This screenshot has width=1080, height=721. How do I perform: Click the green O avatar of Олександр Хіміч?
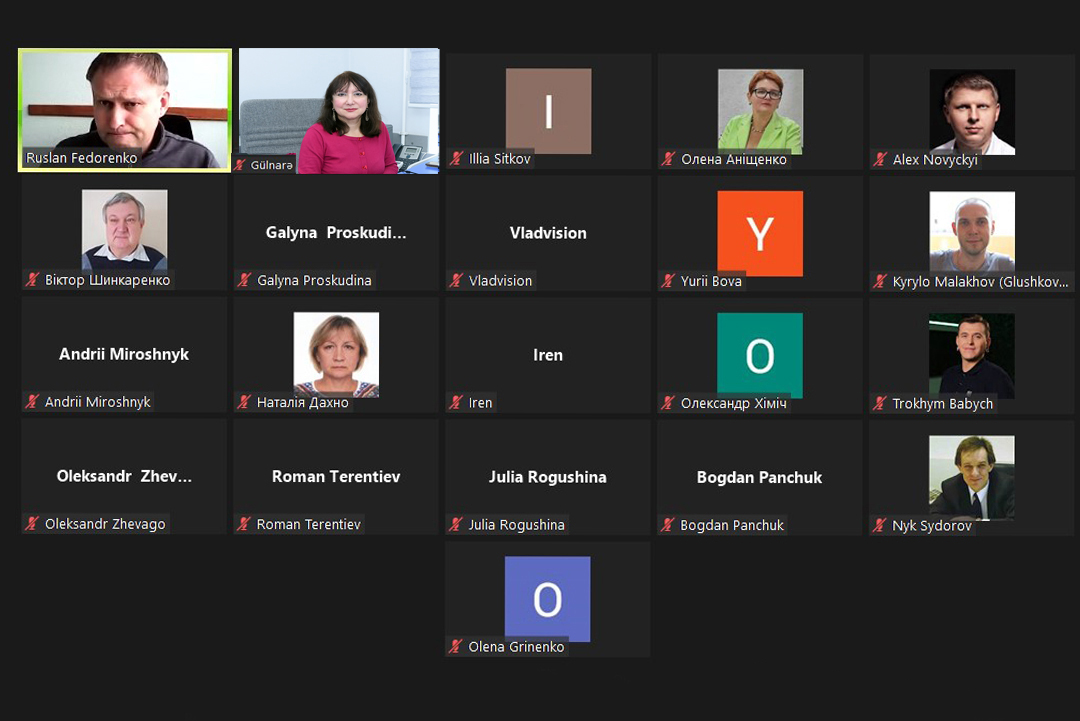(760, 355)
